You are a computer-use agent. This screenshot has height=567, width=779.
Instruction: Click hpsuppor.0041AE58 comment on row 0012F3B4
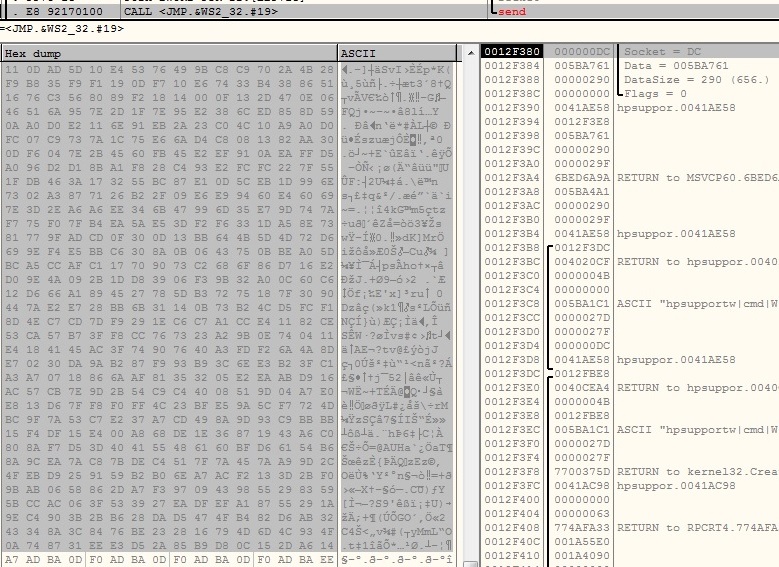[x=676, y=234]
